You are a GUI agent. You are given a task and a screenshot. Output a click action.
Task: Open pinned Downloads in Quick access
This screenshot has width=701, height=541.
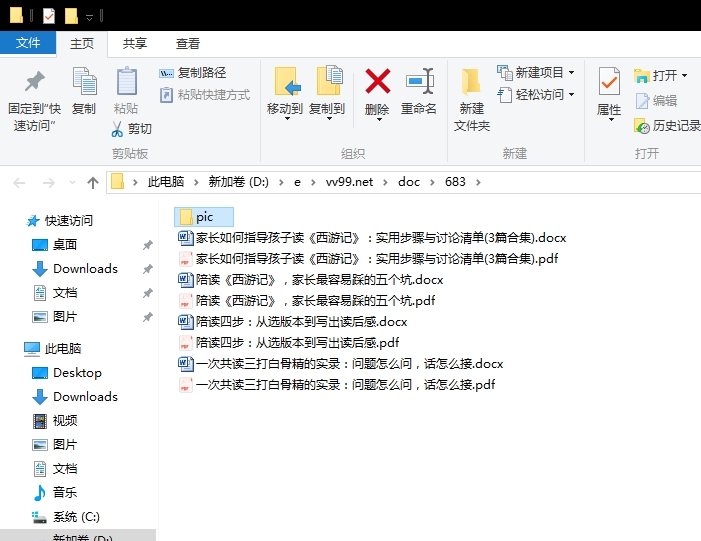(74, 269)
